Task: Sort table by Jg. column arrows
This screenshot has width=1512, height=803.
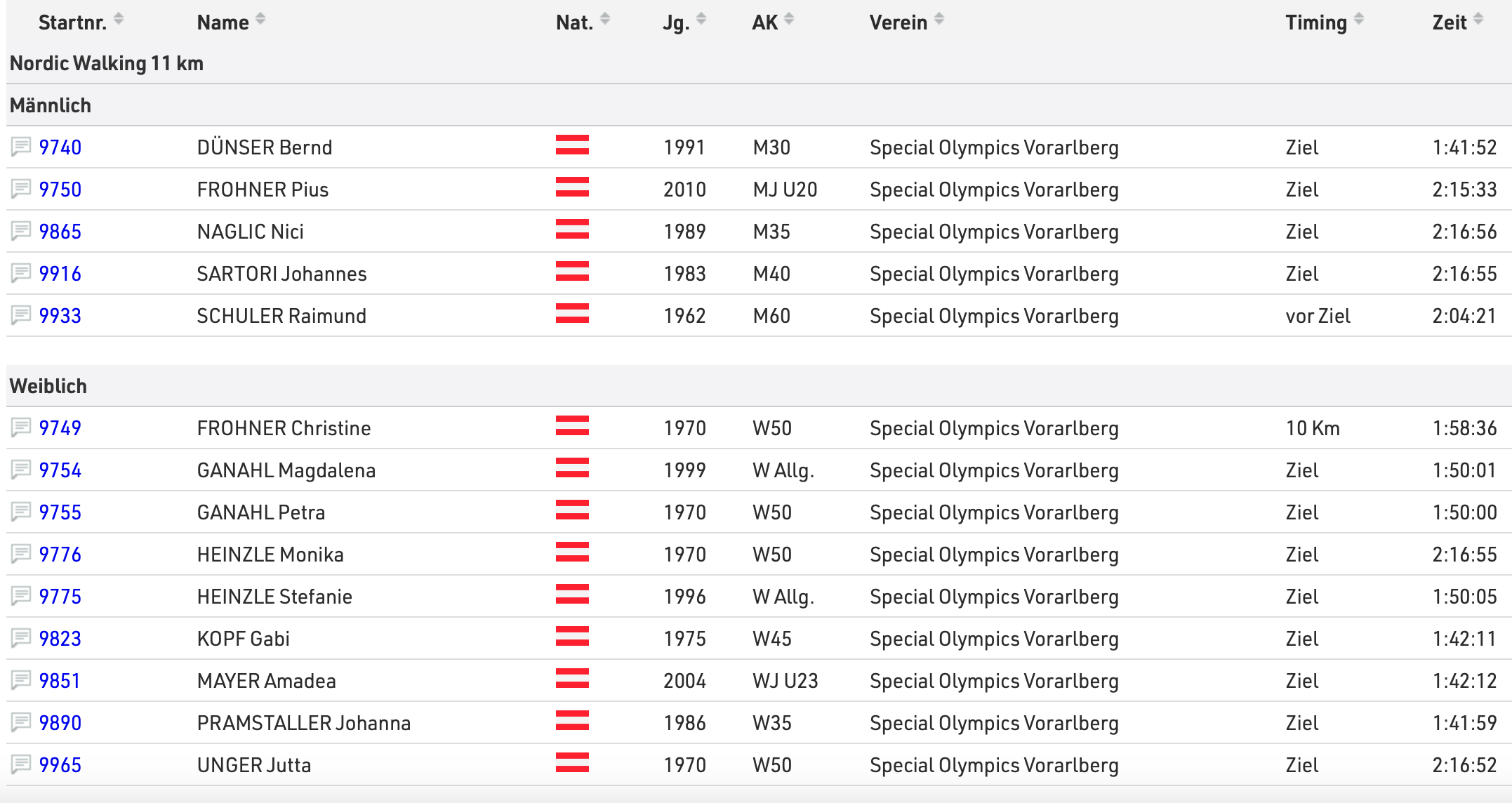Action: coord(701,19)
